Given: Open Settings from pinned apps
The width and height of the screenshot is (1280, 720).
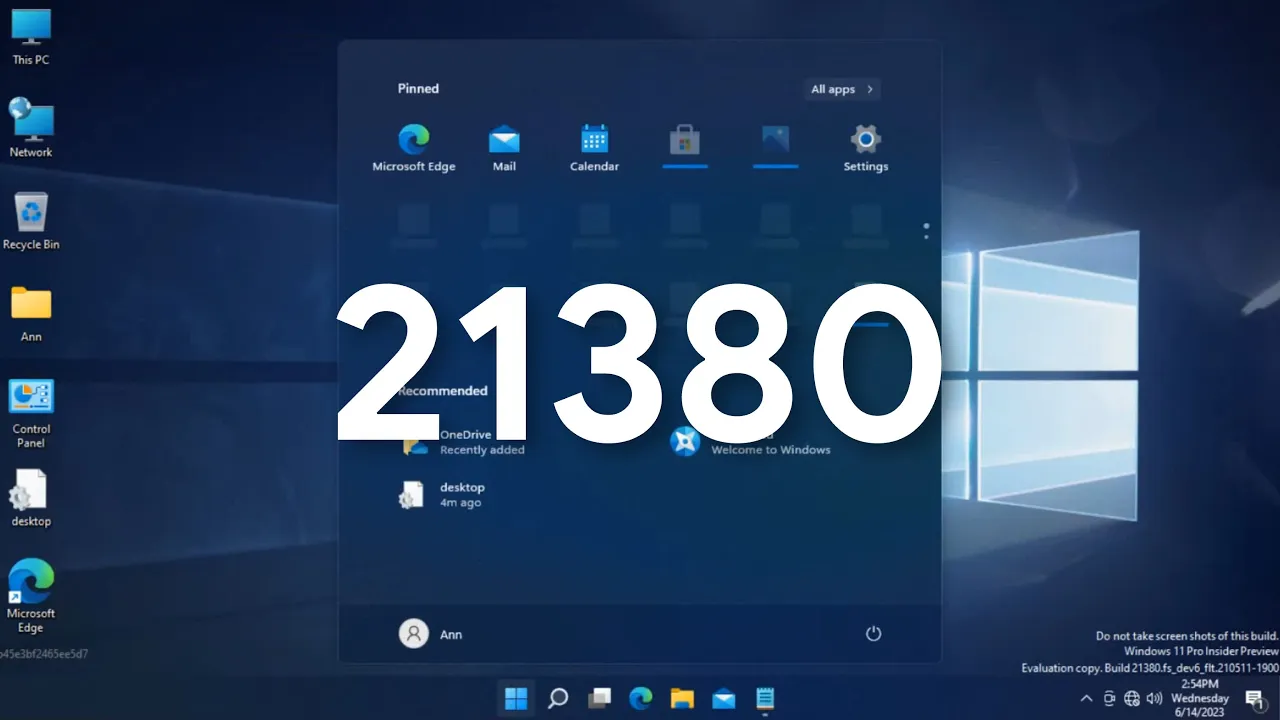Looking at the screenshot, I should pos(866,148).
